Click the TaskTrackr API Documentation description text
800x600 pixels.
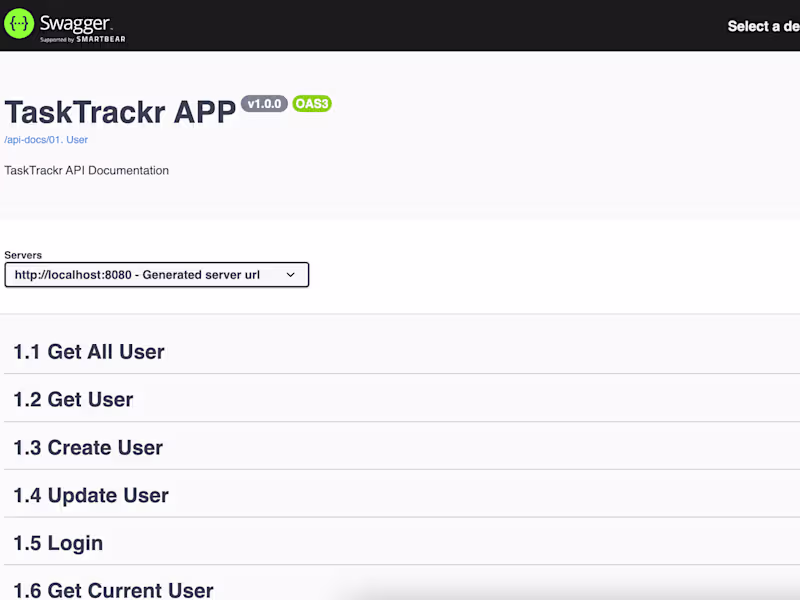tap(87, 170)
